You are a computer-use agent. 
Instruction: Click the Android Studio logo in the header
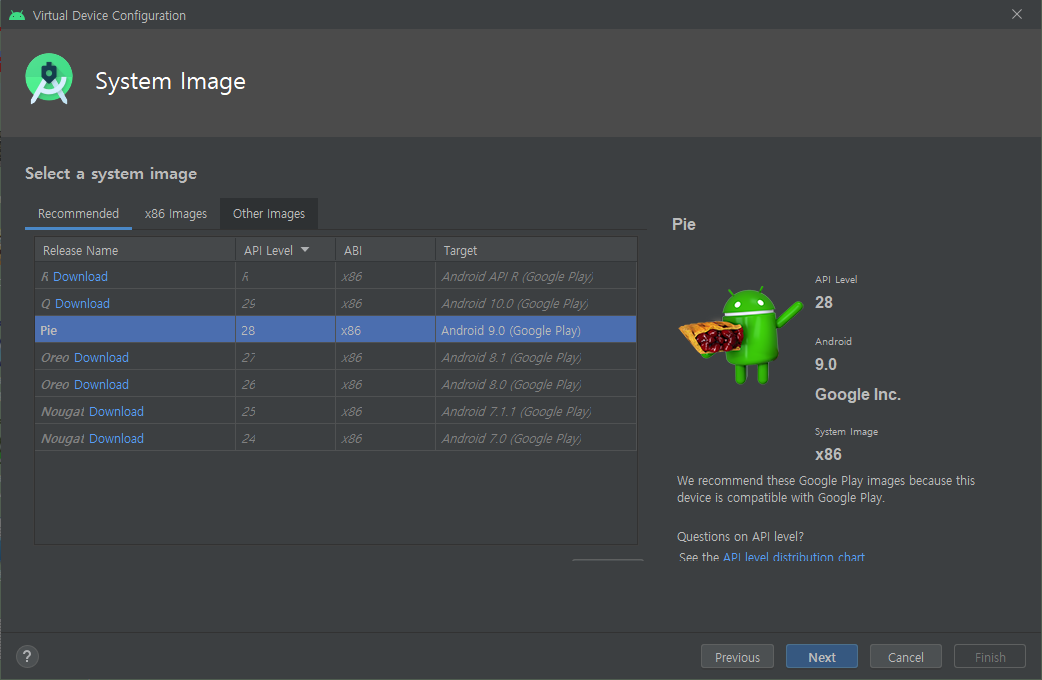pyautogui.click(x=49, y=79)
